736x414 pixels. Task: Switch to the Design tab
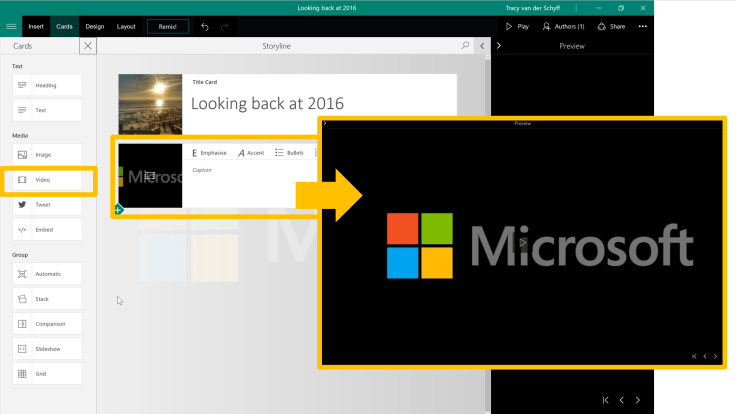(x=94, y=26)
